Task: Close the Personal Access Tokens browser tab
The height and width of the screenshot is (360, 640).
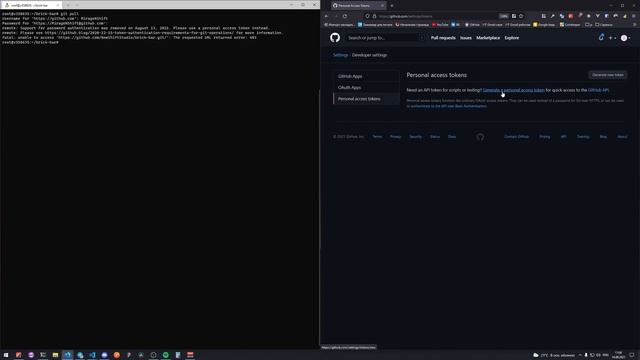Action: coord(382,6)
